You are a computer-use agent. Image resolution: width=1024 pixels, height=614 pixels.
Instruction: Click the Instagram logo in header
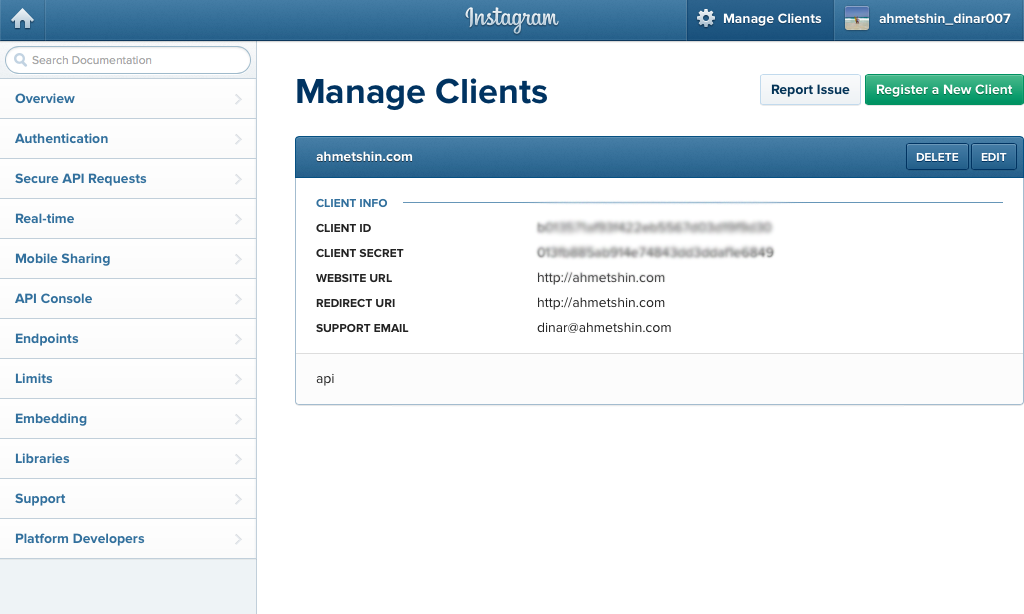click(x=512, y=19)
